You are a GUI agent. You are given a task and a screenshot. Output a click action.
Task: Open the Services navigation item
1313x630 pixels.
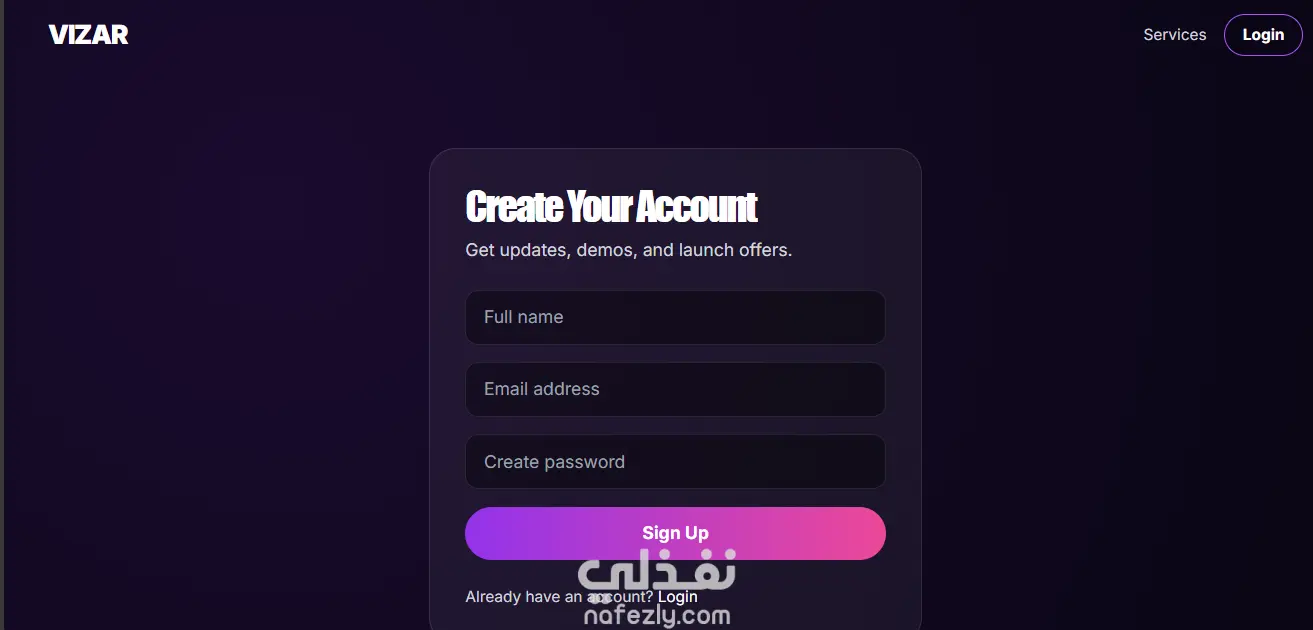coord(1174,34)
